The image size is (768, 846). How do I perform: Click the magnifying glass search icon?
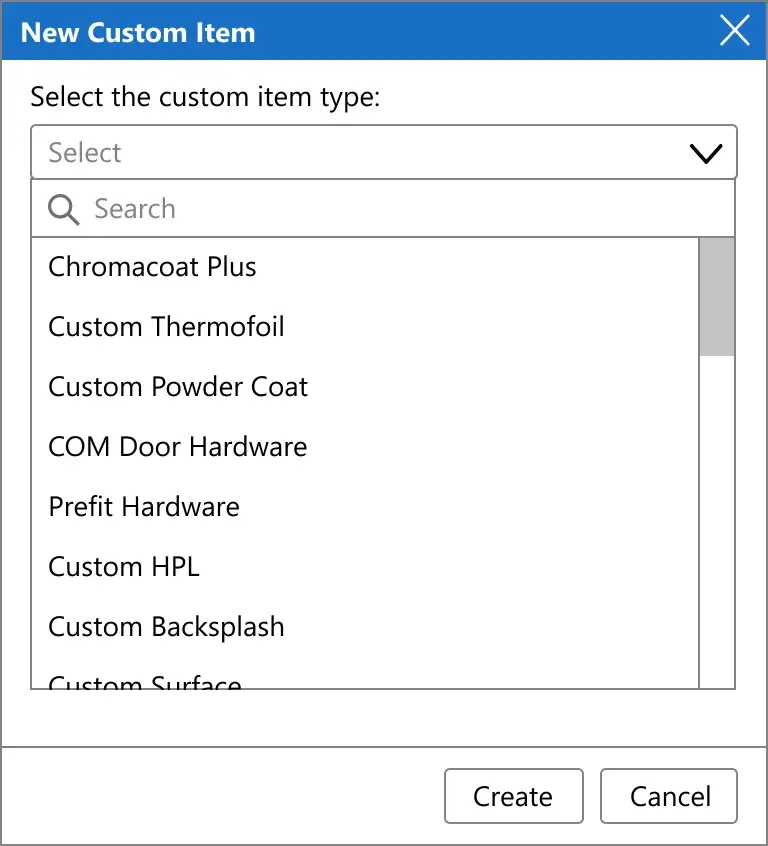click(63, 209)
